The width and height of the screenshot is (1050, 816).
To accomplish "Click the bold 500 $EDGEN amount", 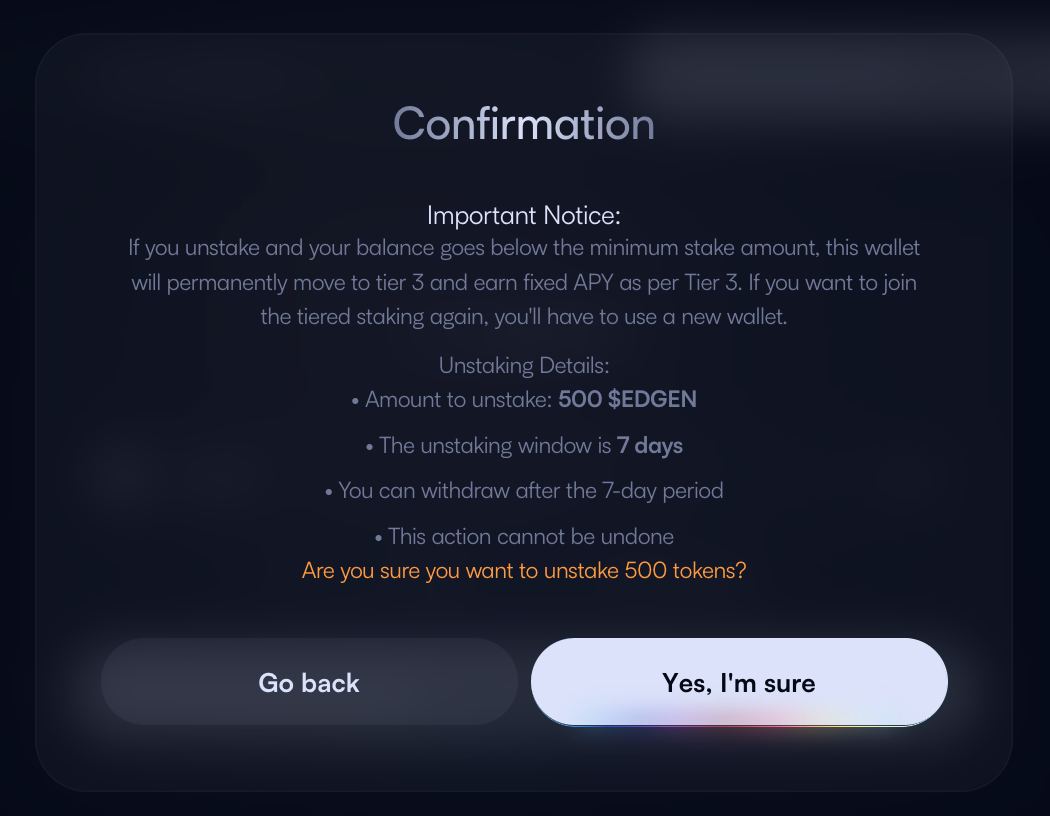I will point(627,400).
